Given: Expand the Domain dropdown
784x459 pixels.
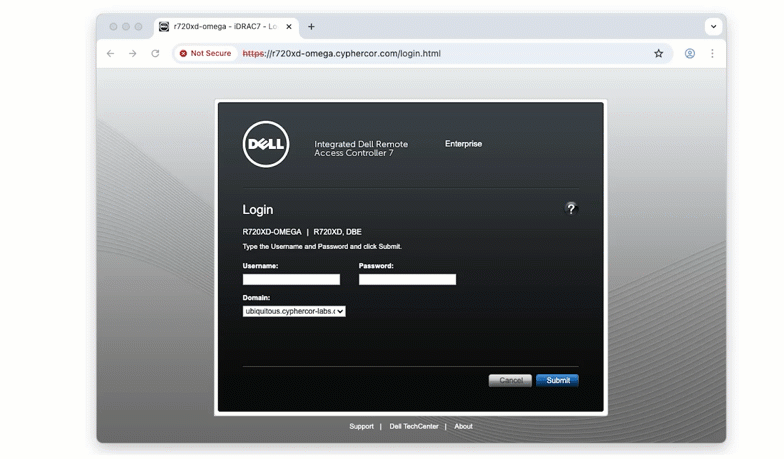Looking at the screenshot, I should point(294,311).
